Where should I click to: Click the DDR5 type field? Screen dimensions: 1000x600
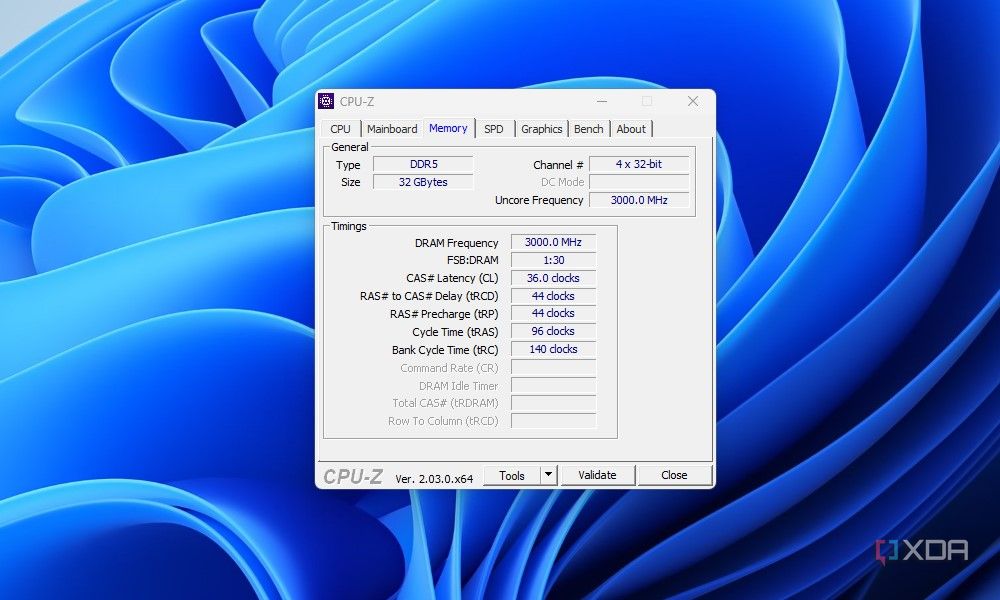[423, 165]
